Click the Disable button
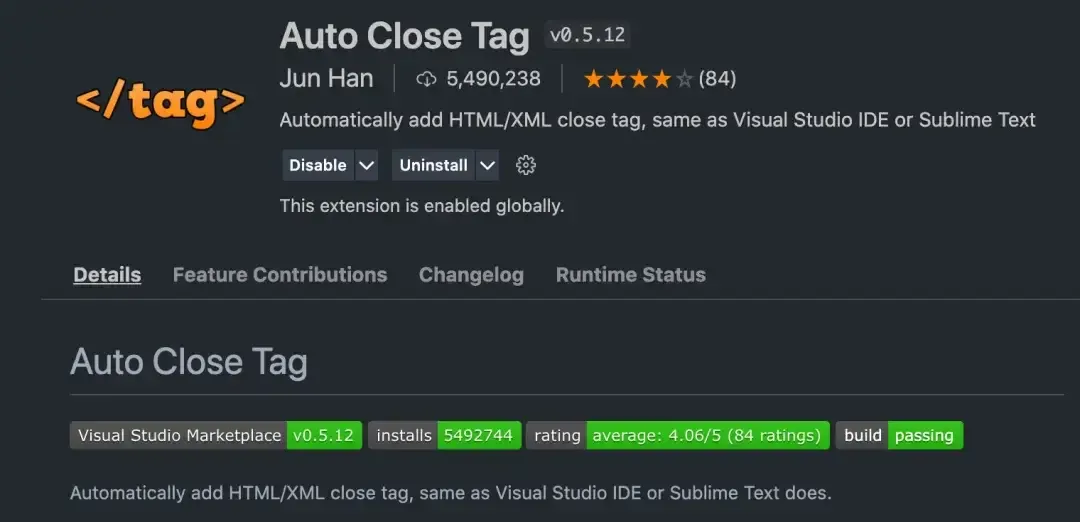The image size is (1080, 522). (317, 165)
